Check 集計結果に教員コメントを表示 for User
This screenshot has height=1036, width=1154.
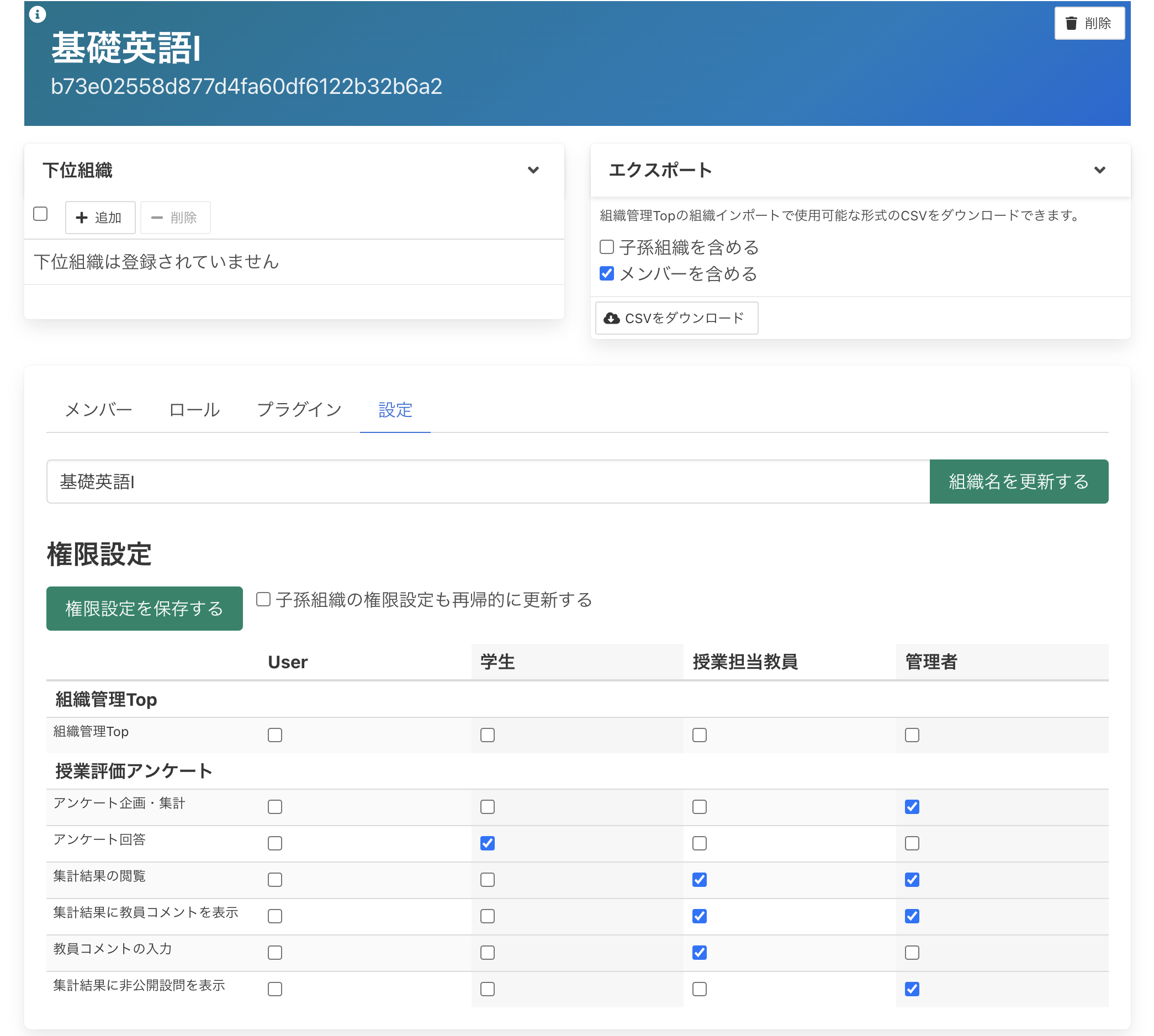click(x=275, y=916)
